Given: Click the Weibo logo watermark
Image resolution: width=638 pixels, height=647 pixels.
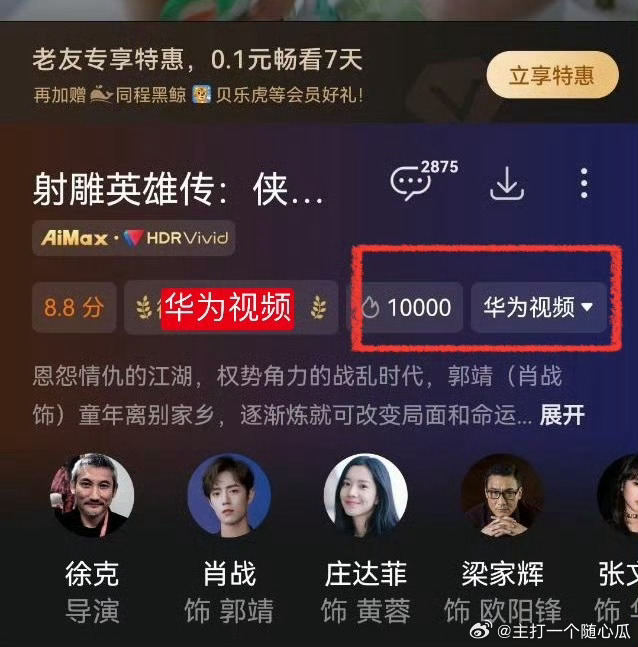Looking at the screenshot, I should coord(481,630).
